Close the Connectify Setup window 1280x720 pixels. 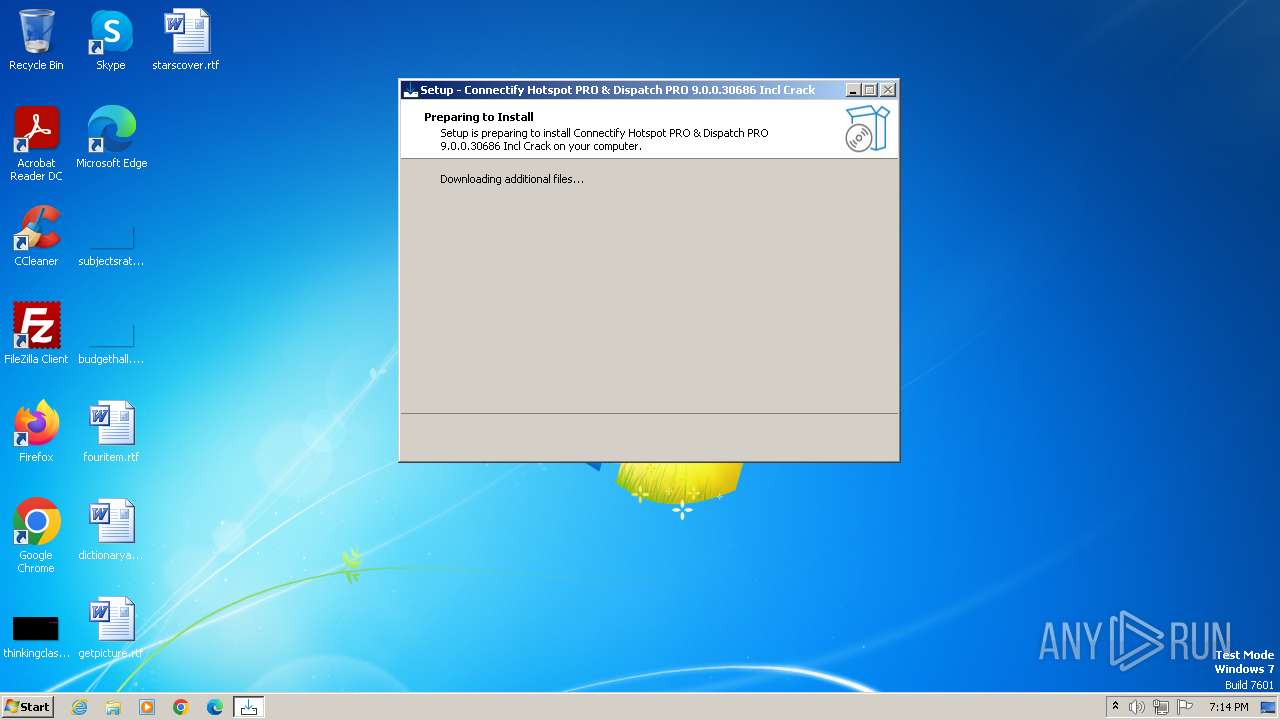[887, 90]
